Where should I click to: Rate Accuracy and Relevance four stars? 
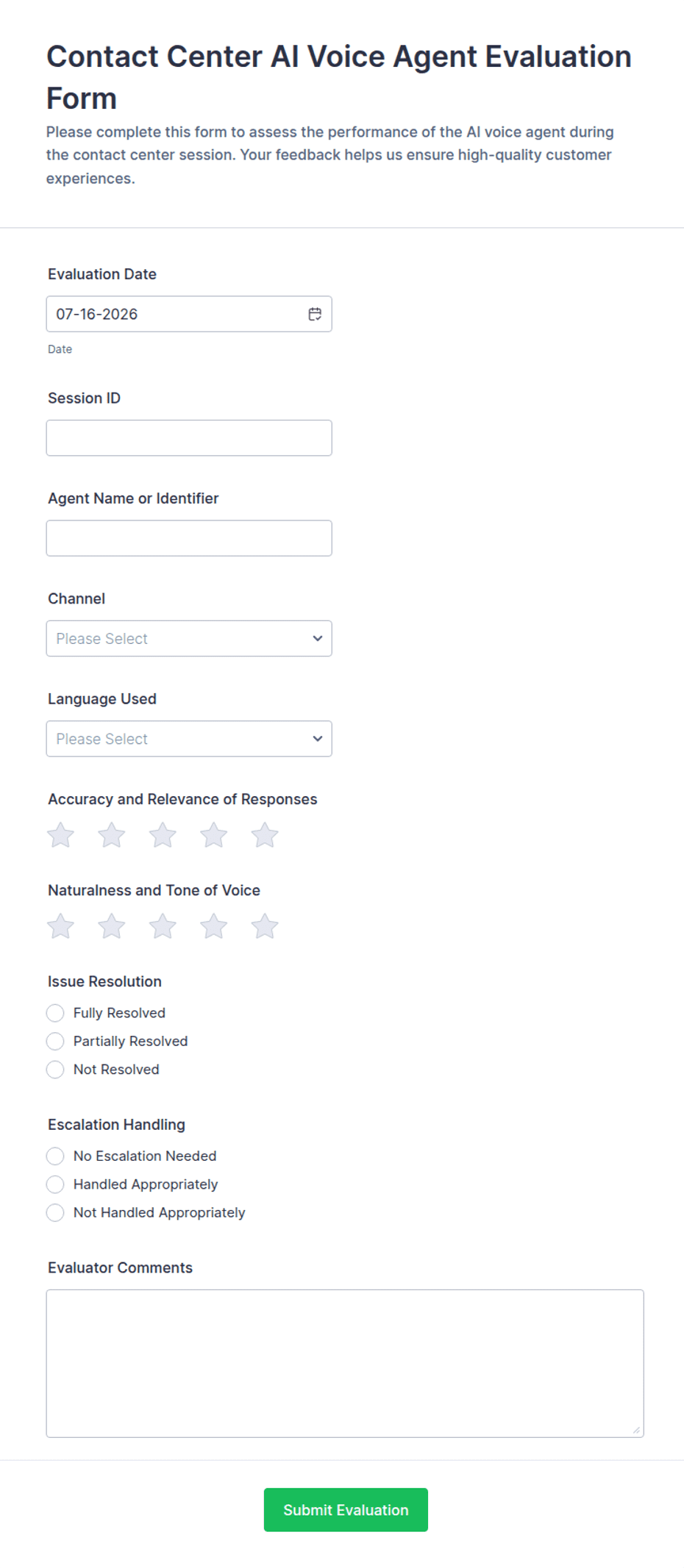(214, 835)
